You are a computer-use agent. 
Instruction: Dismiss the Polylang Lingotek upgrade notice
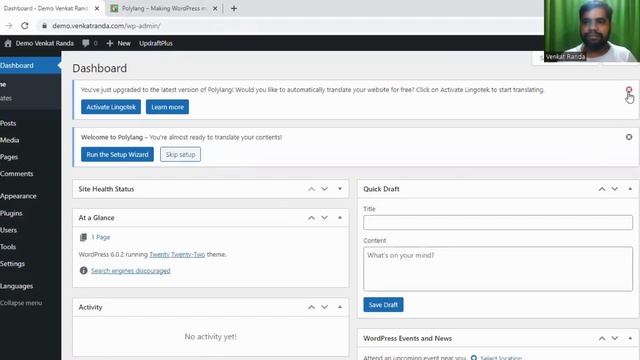tap(629, 89)
